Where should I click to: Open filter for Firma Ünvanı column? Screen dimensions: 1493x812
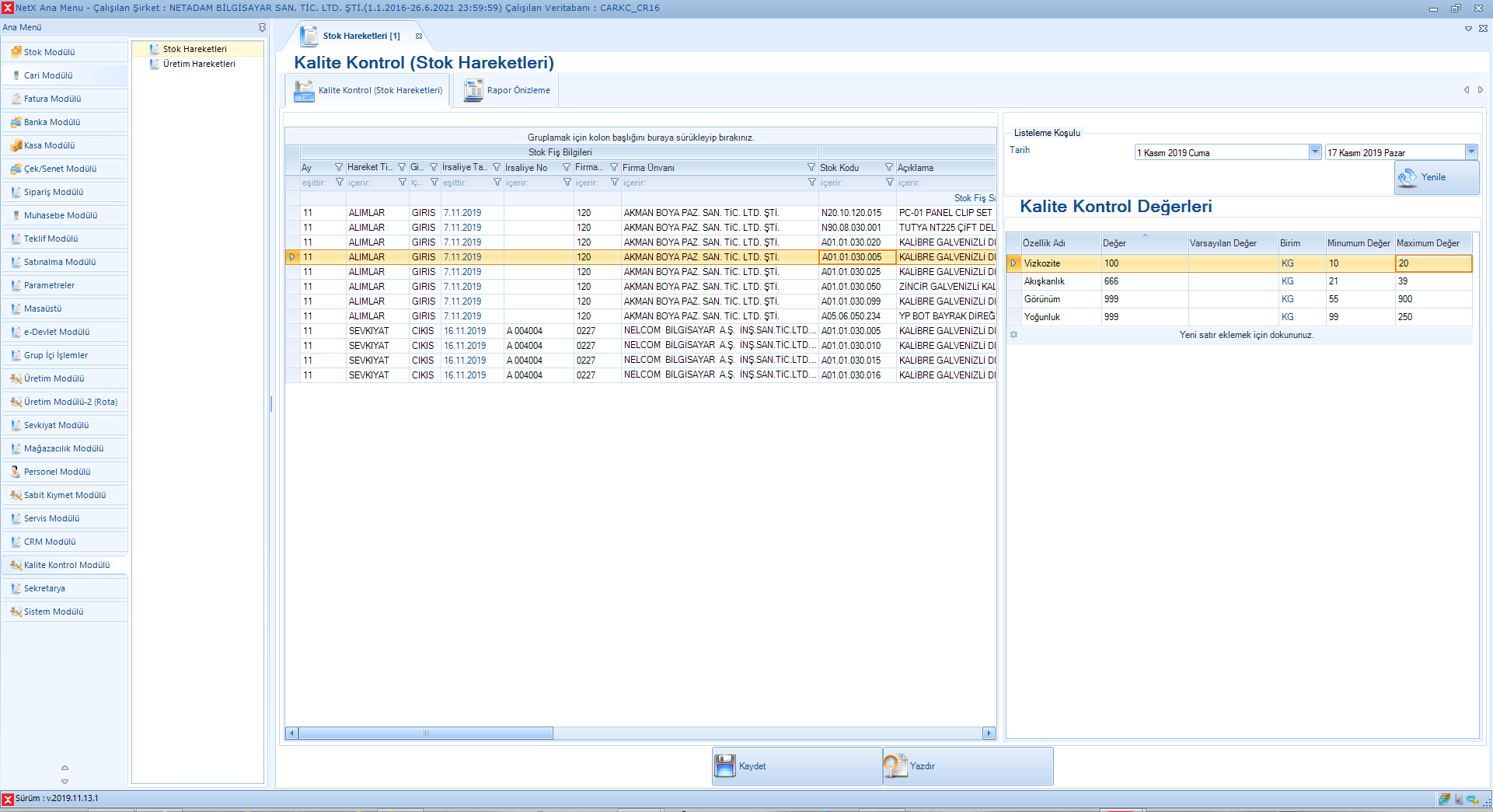(811, 168)
